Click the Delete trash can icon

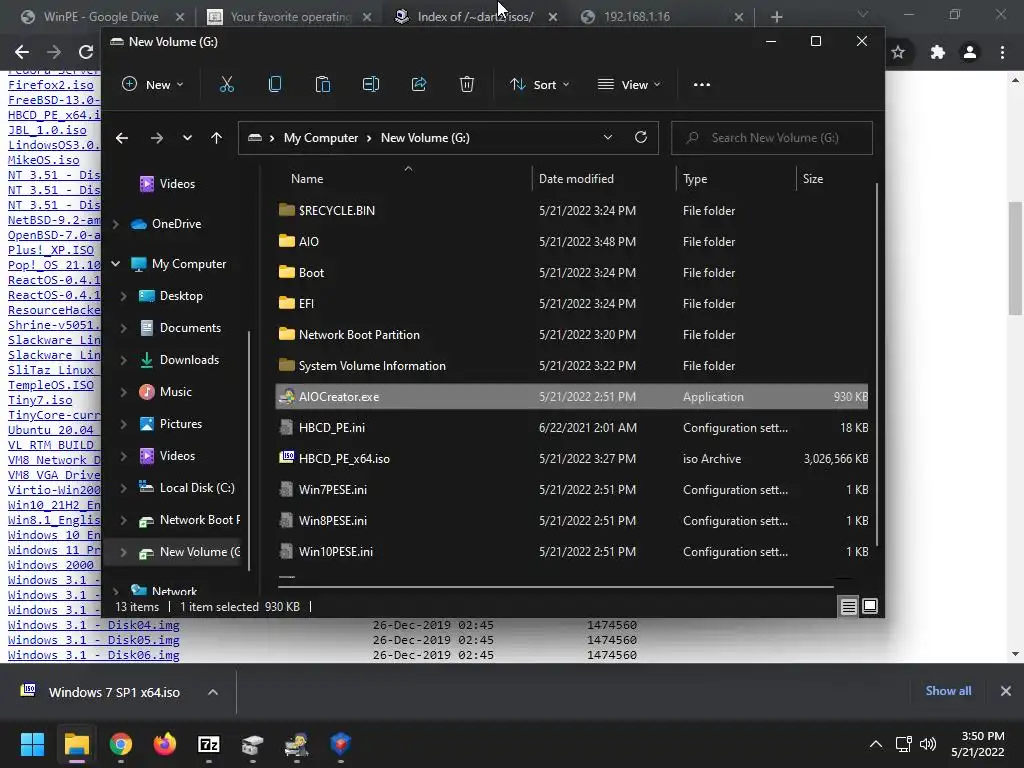466,84
